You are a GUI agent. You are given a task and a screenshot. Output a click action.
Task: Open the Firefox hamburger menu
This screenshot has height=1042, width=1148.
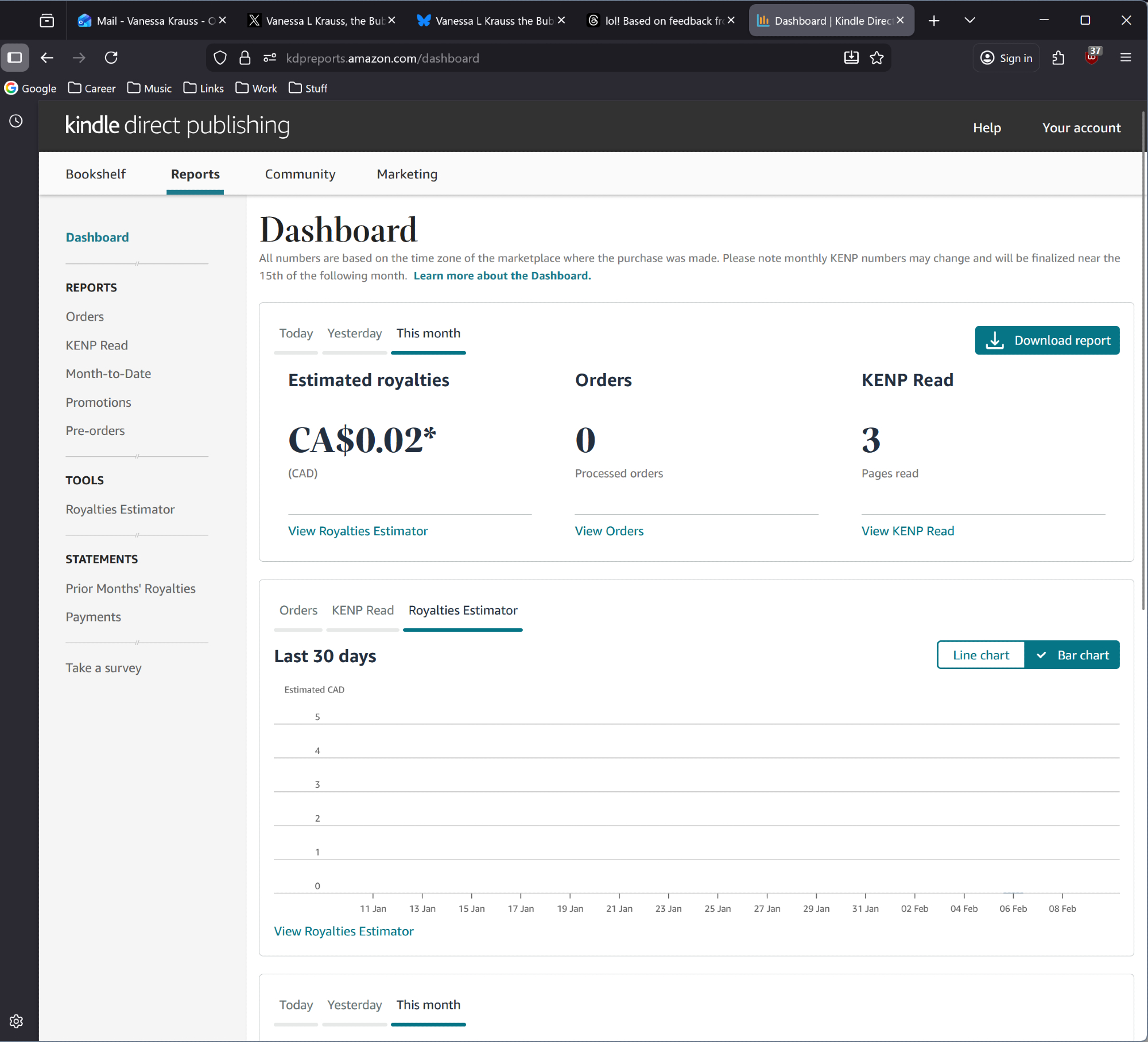(1126, 58)
